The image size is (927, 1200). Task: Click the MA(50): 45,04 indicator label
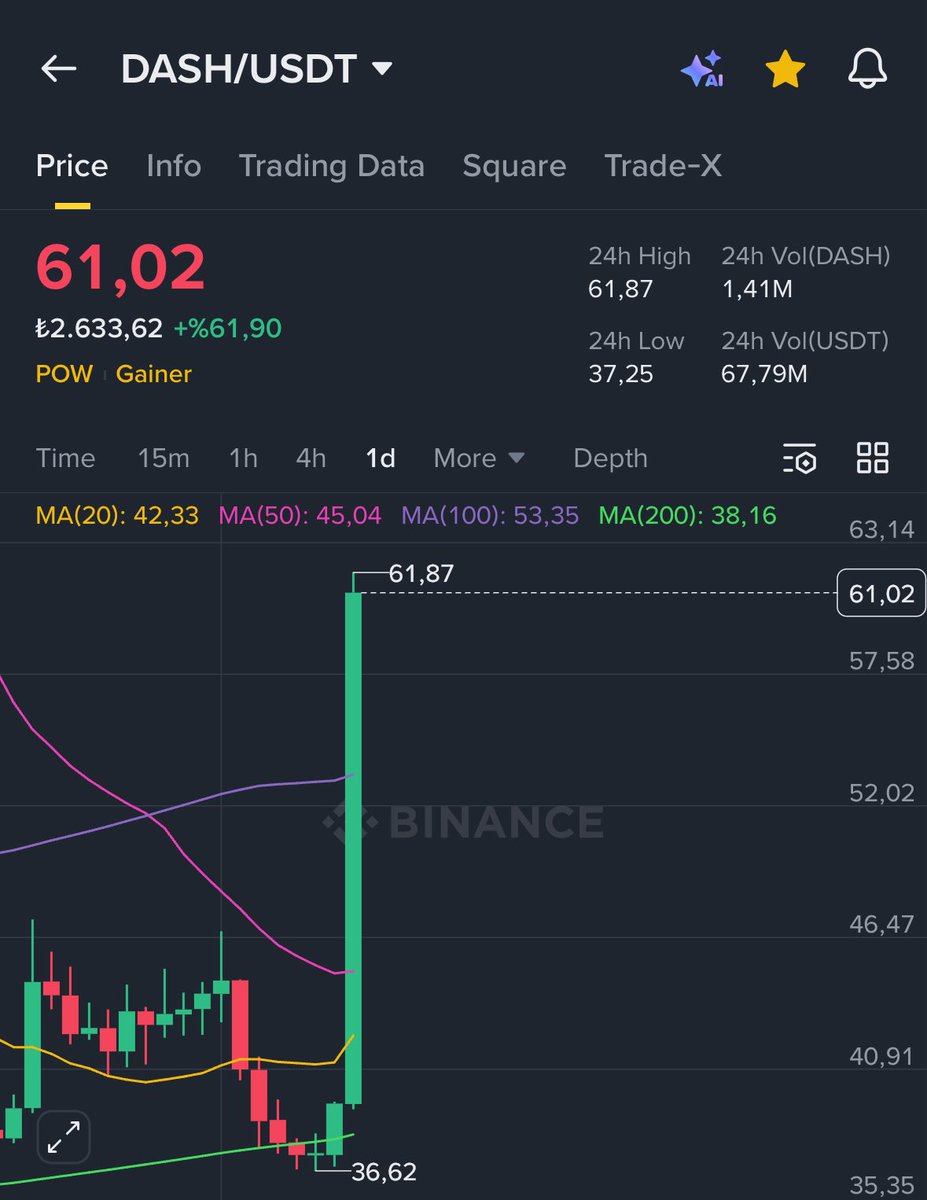pos(300,516)
